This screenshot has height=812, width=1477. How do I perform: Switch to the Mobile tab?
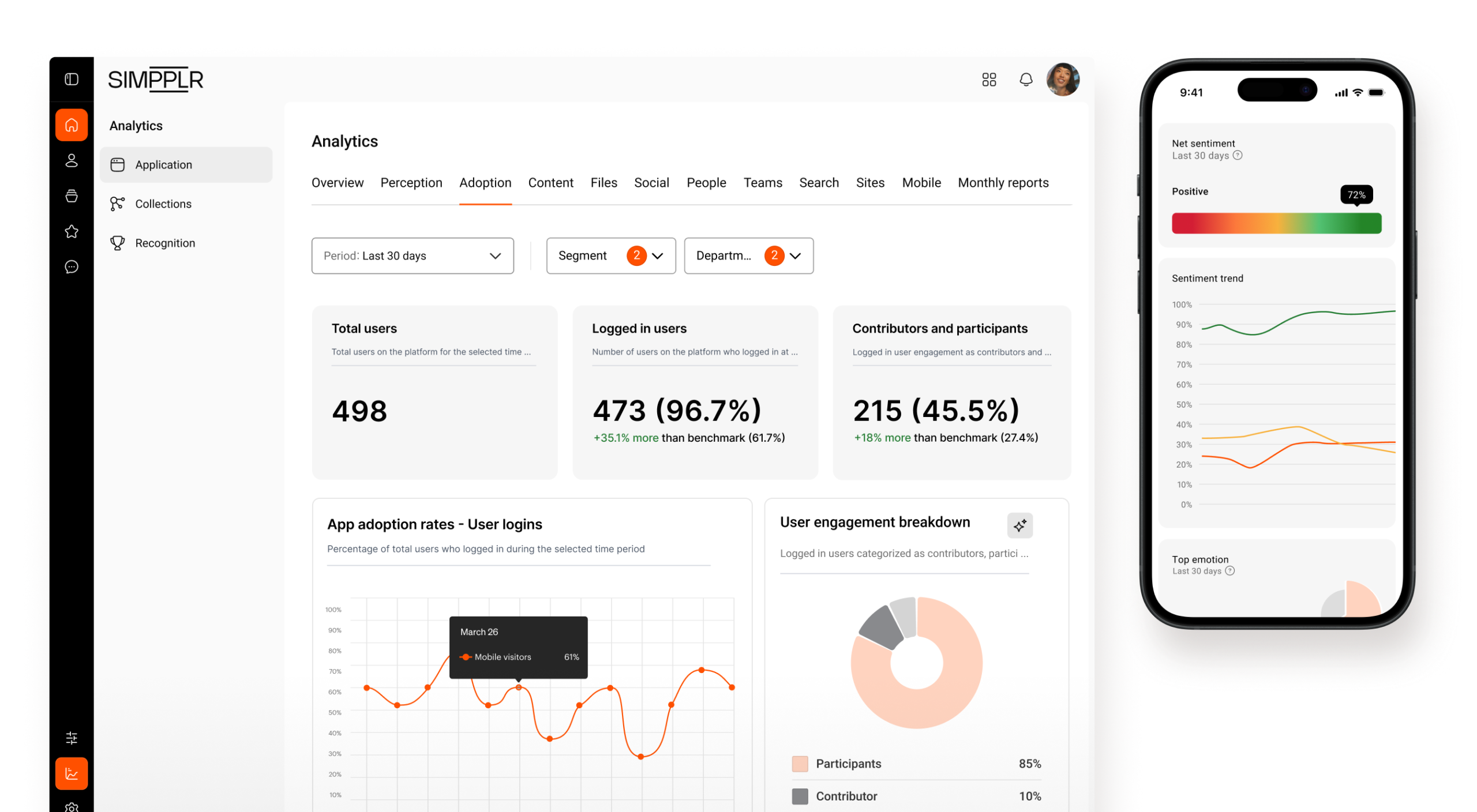[921, 183]
